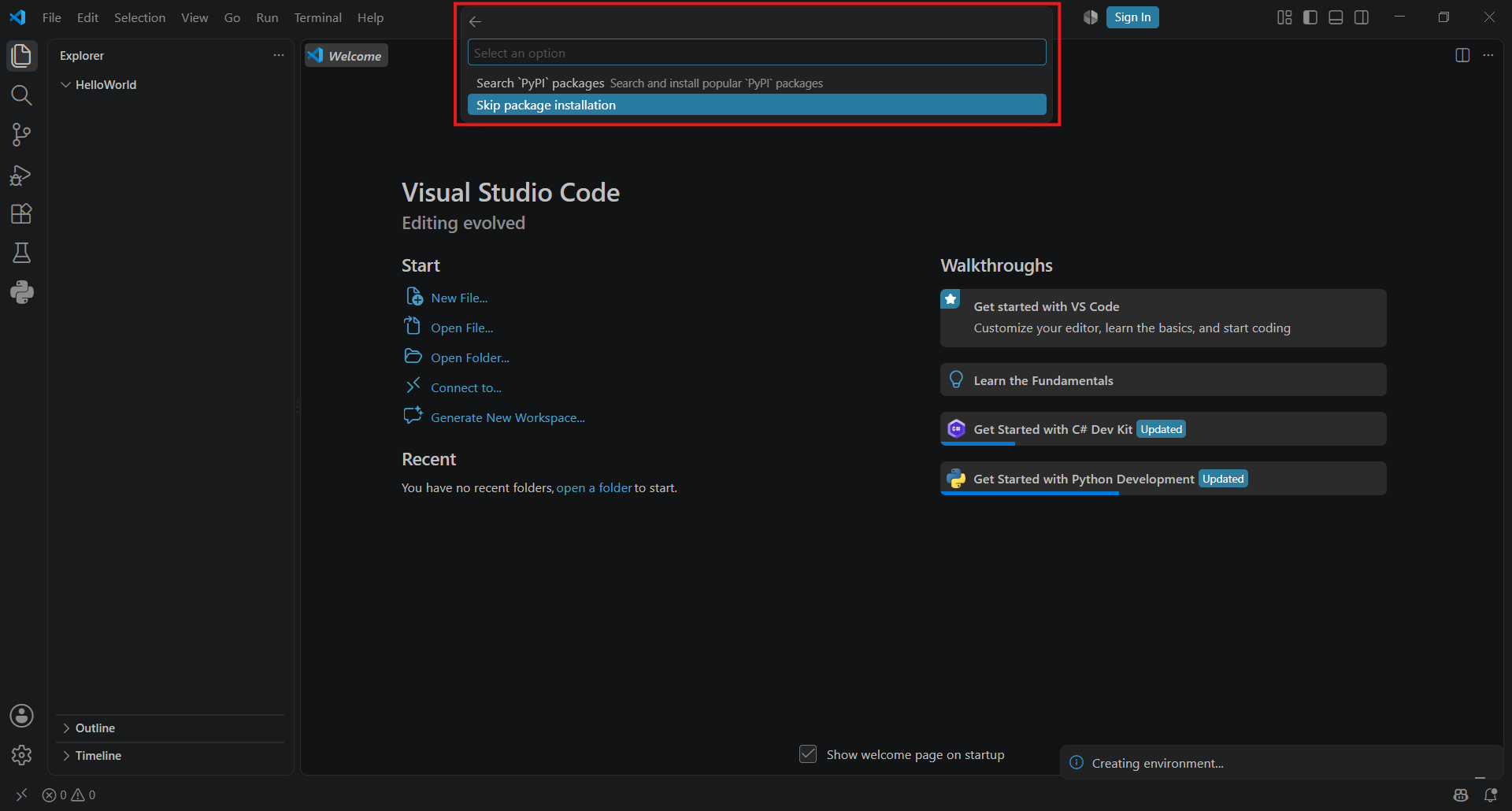This screenshot has width=1512, height=811.
Task: Open the Extensions view icon
Action: pos(21,214)
